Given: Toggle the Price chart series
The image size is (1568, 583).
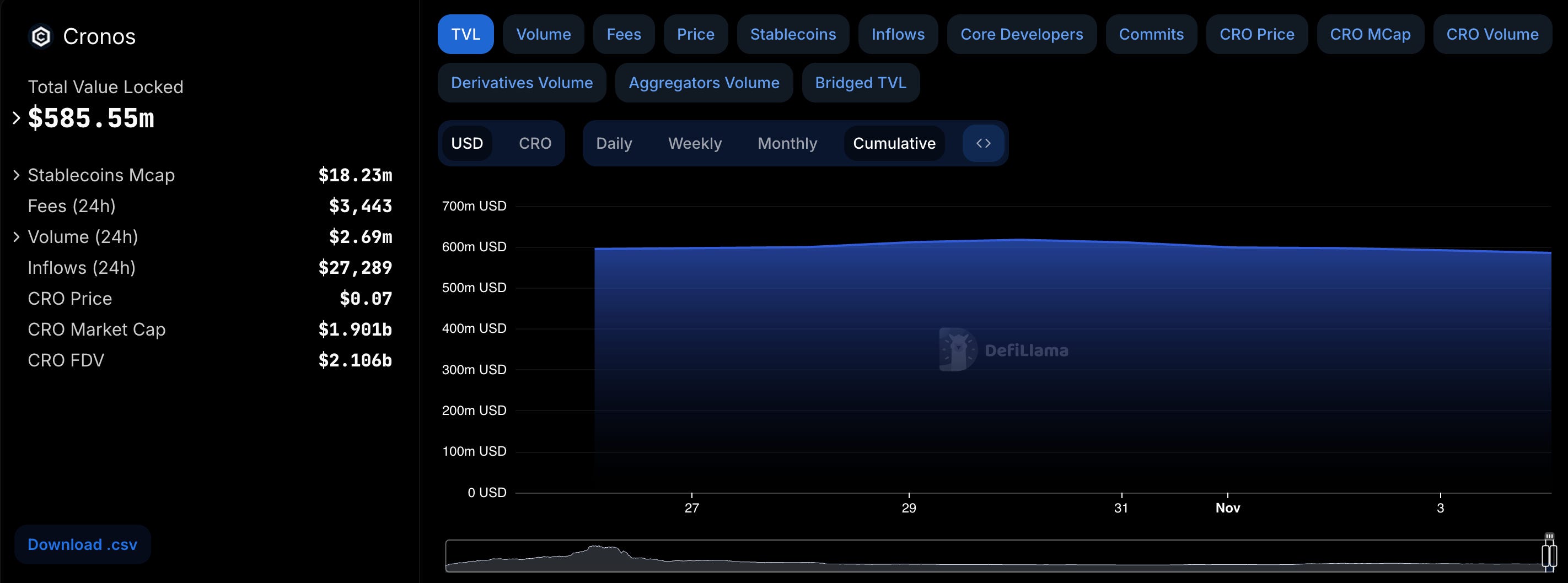Looking at the screenshot, I should 696,34.
